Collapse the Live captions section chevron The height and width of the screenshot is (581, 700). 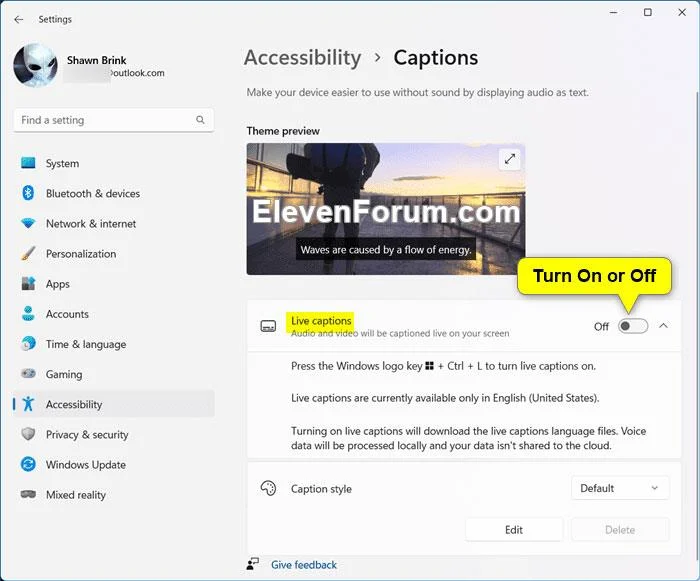(x=663, y=326)
